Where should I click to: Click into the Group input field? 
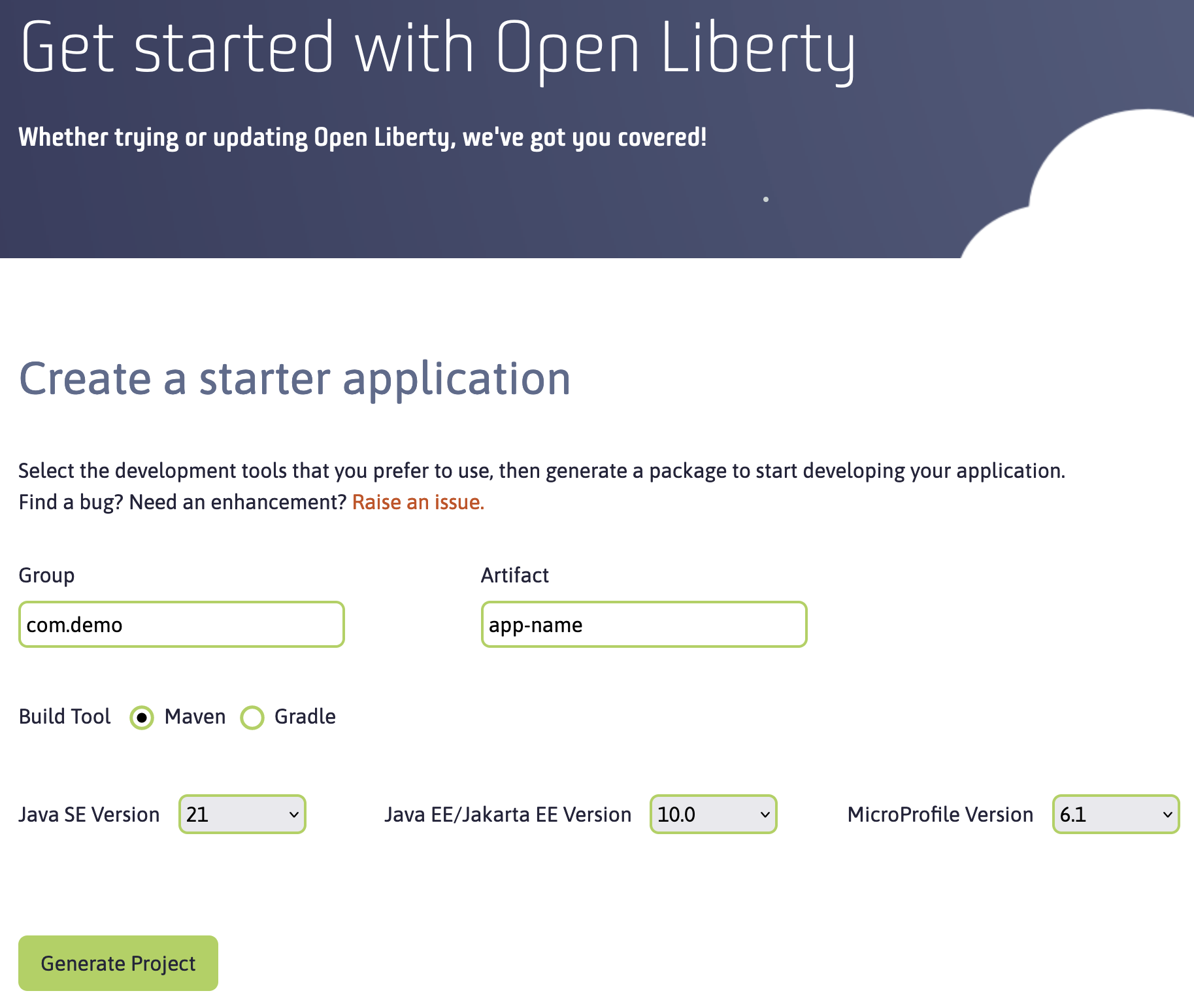(182, 624)
